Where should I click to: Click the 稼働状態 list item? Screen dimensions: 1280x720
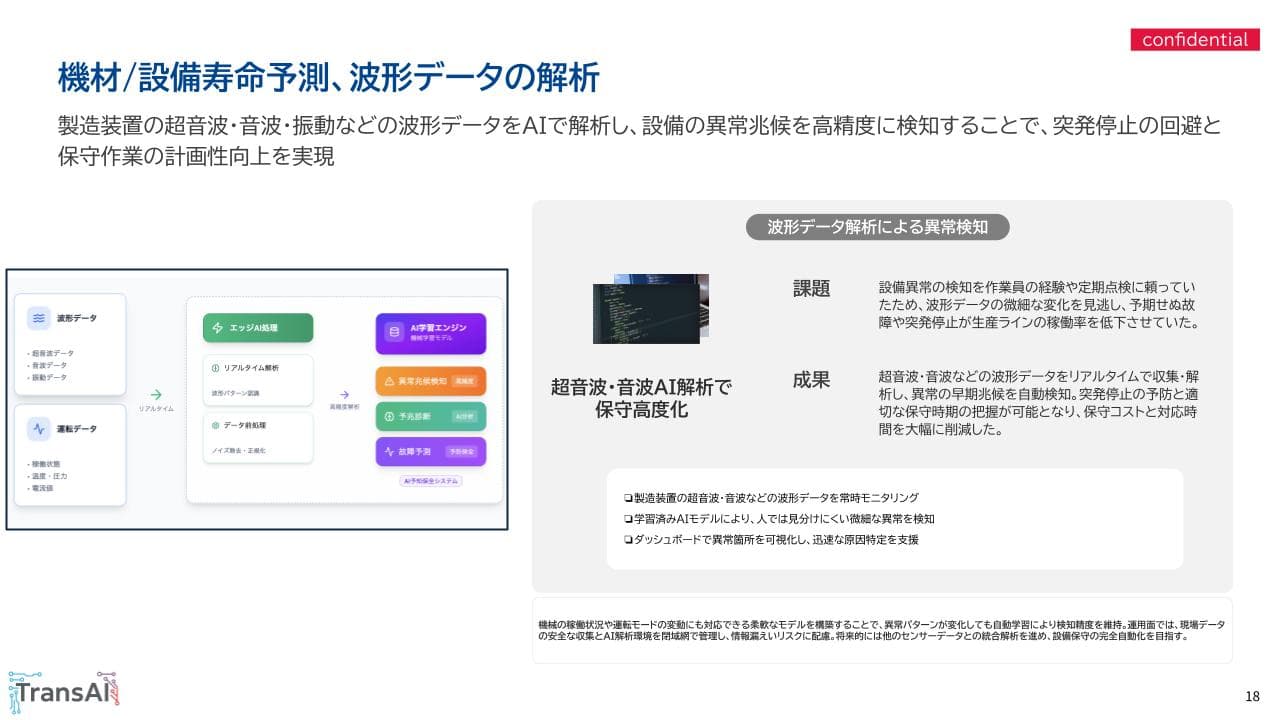pyautogui.click(x=46, y=464)
